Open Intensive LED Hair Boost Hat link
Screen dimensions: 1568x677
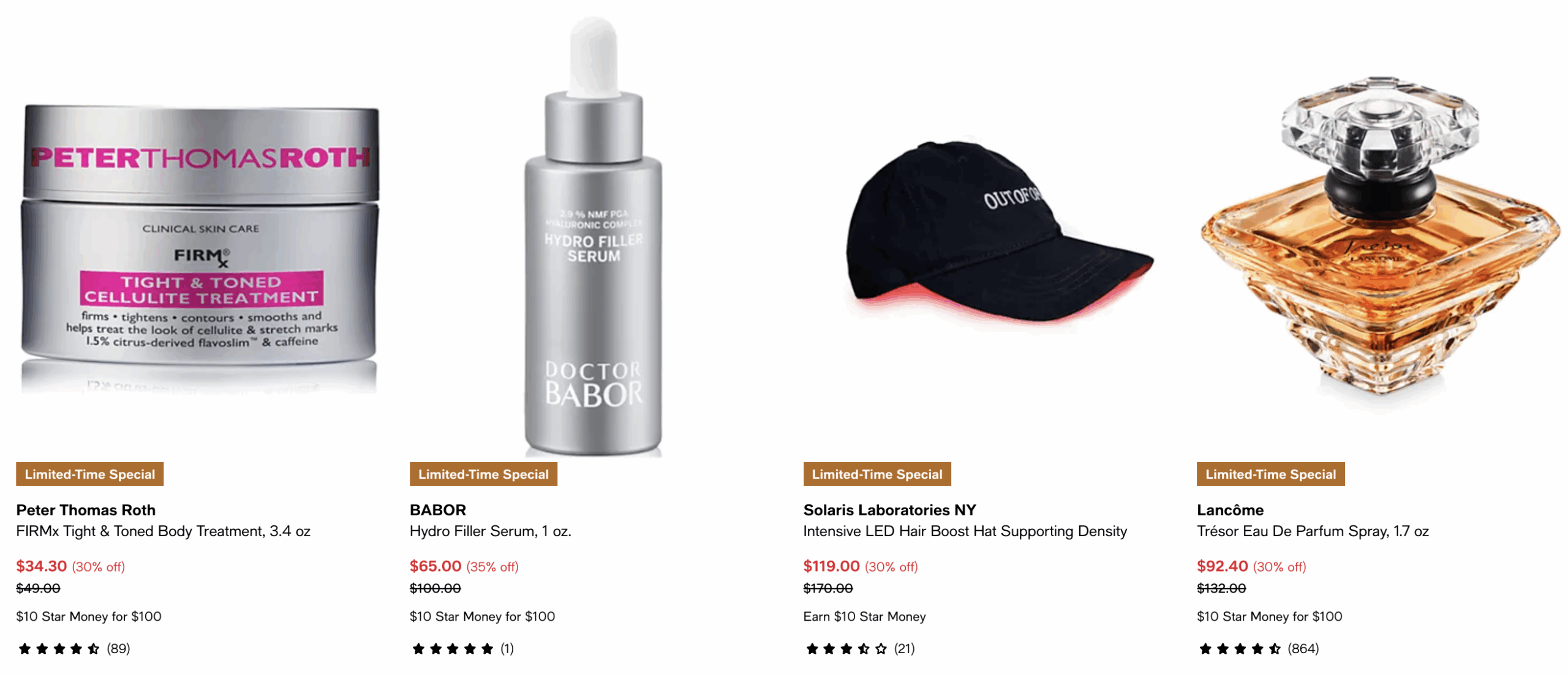[965, 531]
